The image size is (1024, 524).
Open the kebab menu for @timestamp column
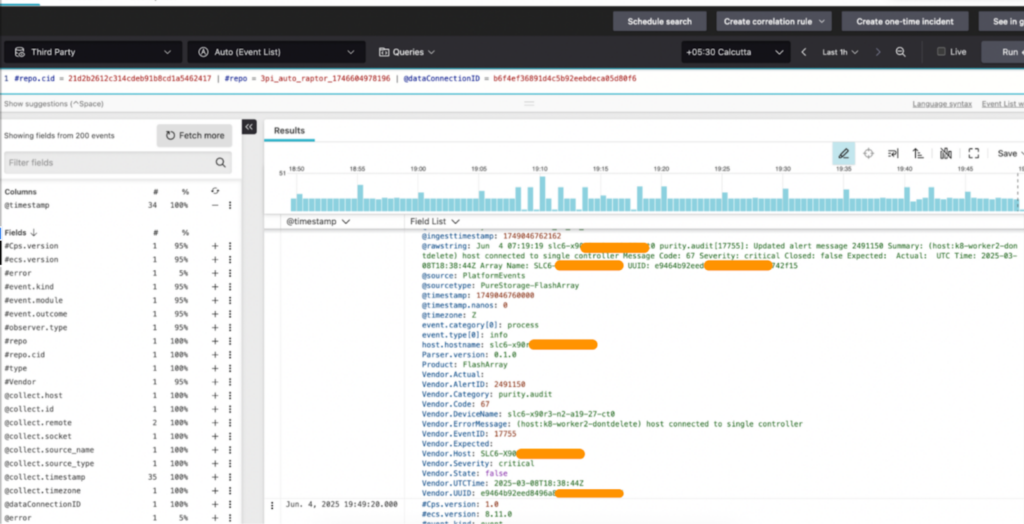[230, 205]
